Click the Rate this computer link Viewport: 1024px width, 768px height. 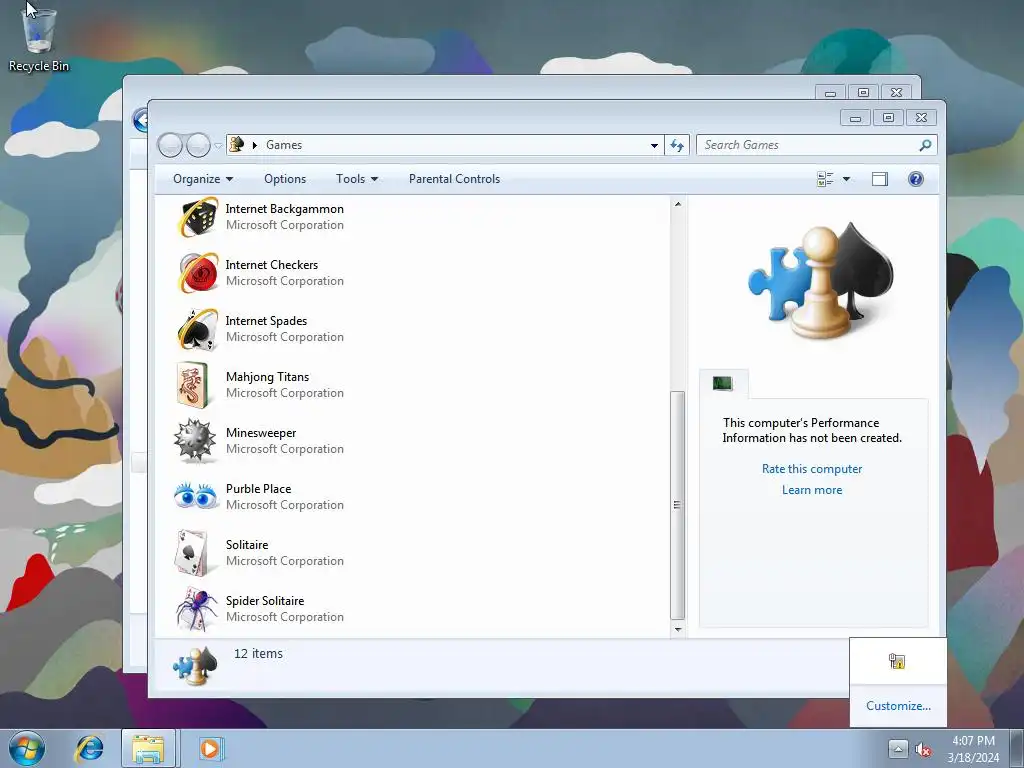pyautogui.click(x=812, y=469)
